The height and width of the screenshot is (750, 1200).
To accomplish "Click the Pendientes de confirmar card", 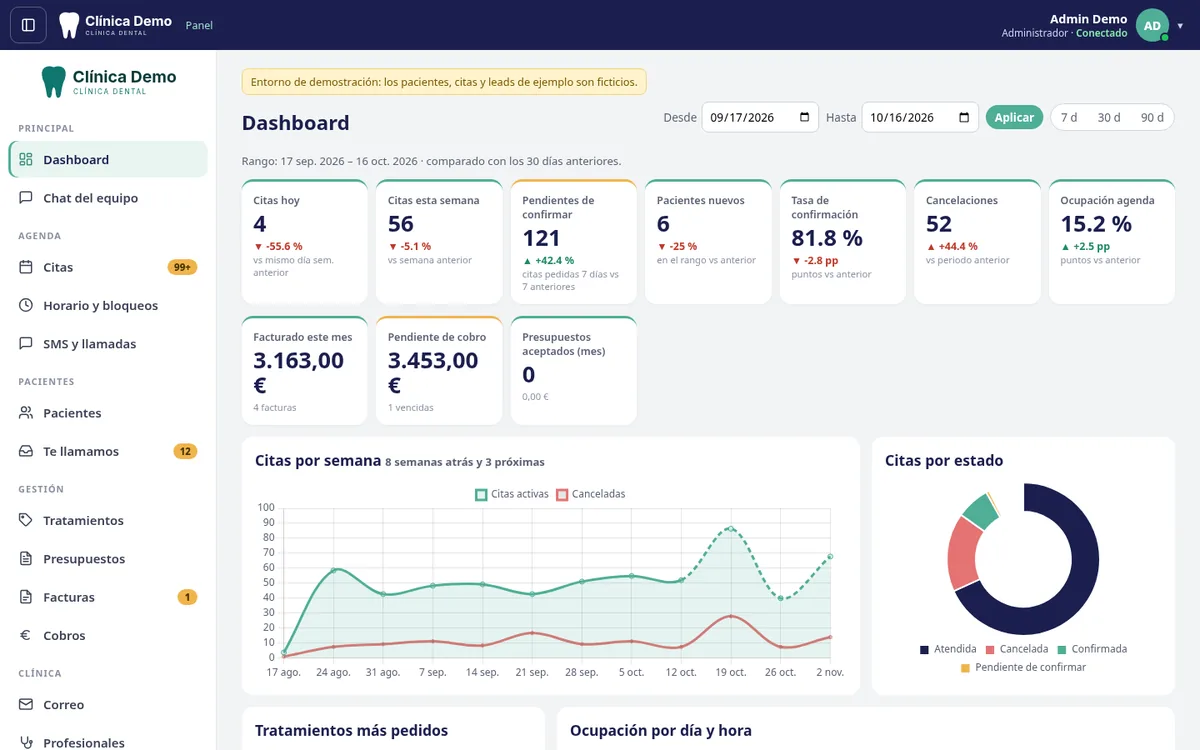I will (x=574, y=241).
